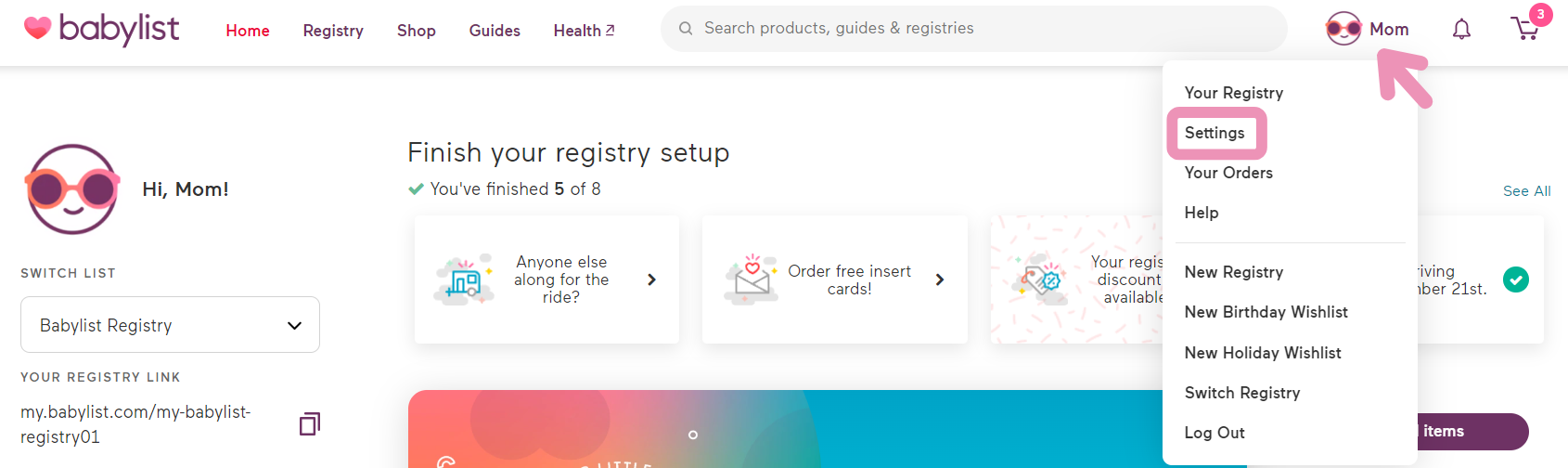
Task: Click the See All link
Action: tap(1526, 190)
